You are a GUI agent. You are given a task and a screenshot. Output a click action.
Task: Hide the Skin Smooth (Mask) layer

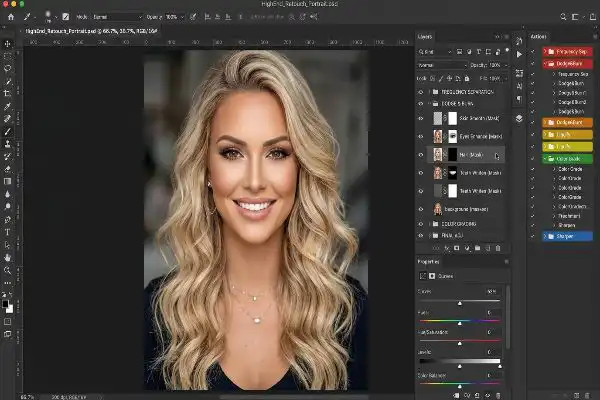[421, 118]
